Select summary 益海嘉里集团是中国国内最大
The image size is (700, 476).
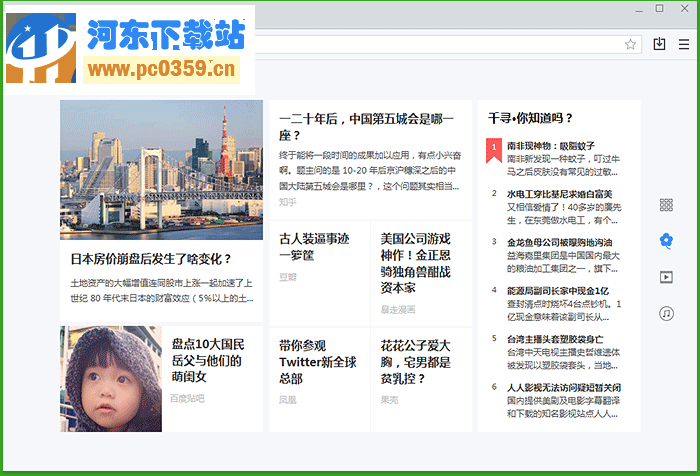click(x=563, y=262)
